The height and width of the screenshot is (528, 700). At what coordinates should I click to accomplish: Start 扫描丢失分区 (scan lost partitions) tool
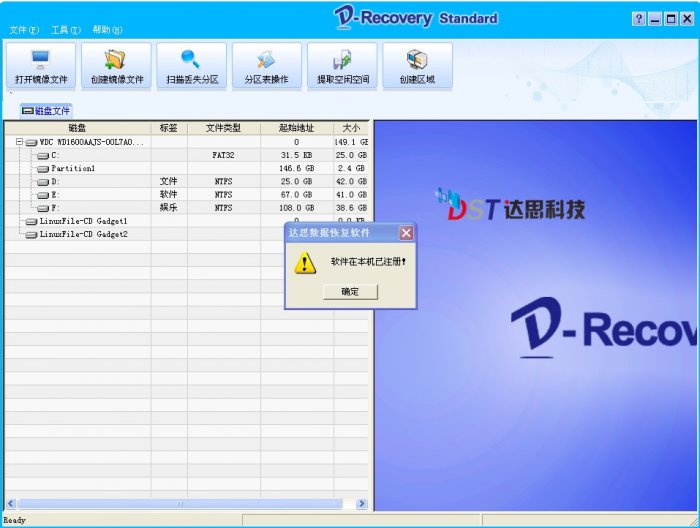click(192, 65)
